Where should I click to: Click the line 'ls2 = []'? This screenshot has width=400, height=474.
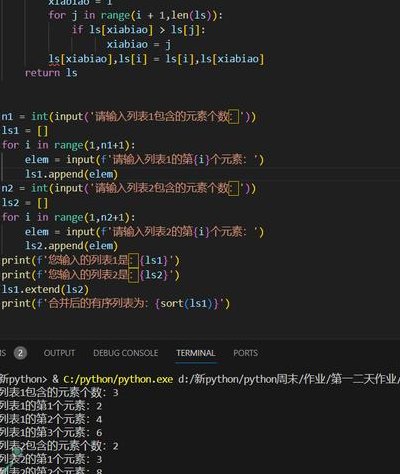click(x=25, y=203)
